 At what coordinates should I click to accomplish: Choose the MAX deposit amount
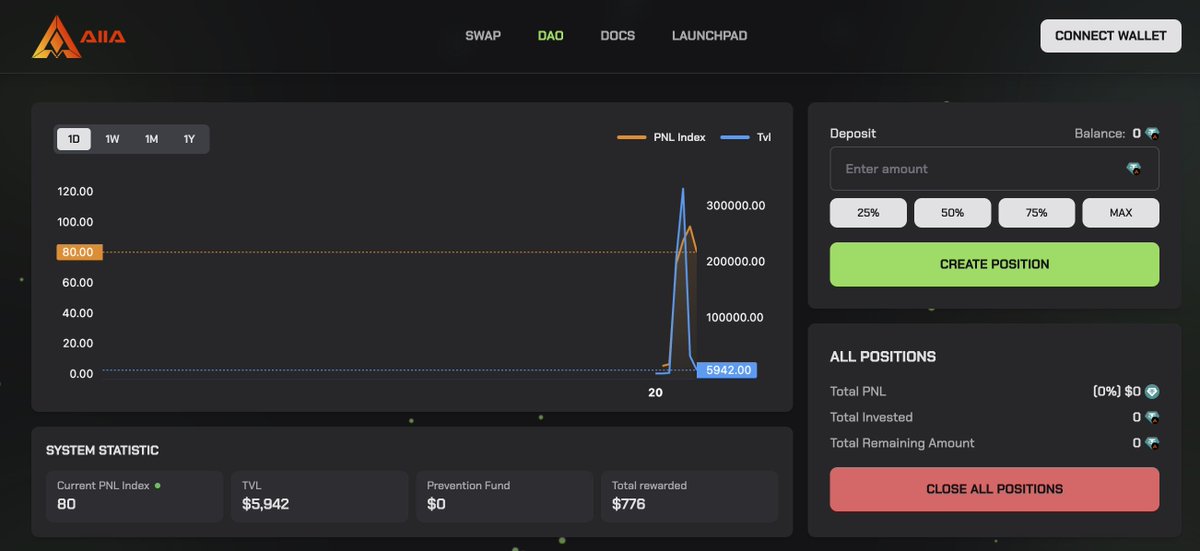coord(1121,213)
